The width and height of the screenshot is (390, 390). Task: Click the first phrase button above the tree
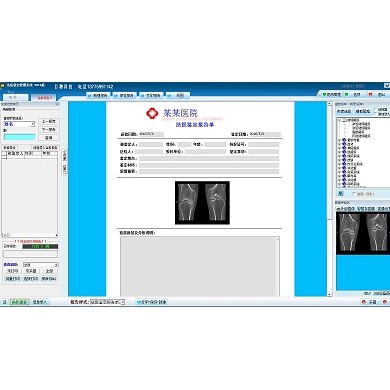point(344,111)
